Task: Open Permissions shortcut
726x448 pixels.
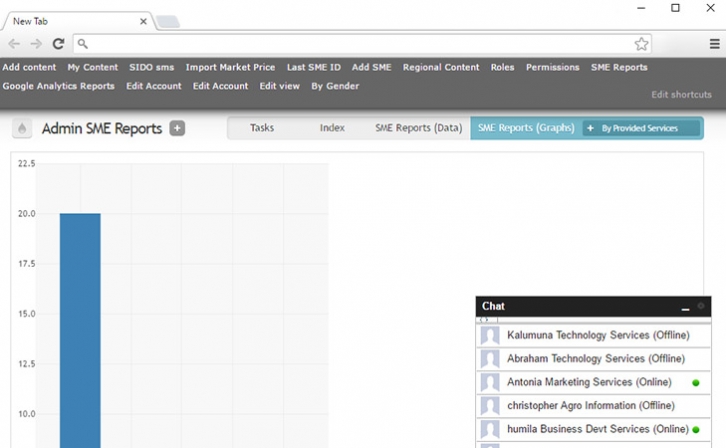Action: [x=552, y=67]
